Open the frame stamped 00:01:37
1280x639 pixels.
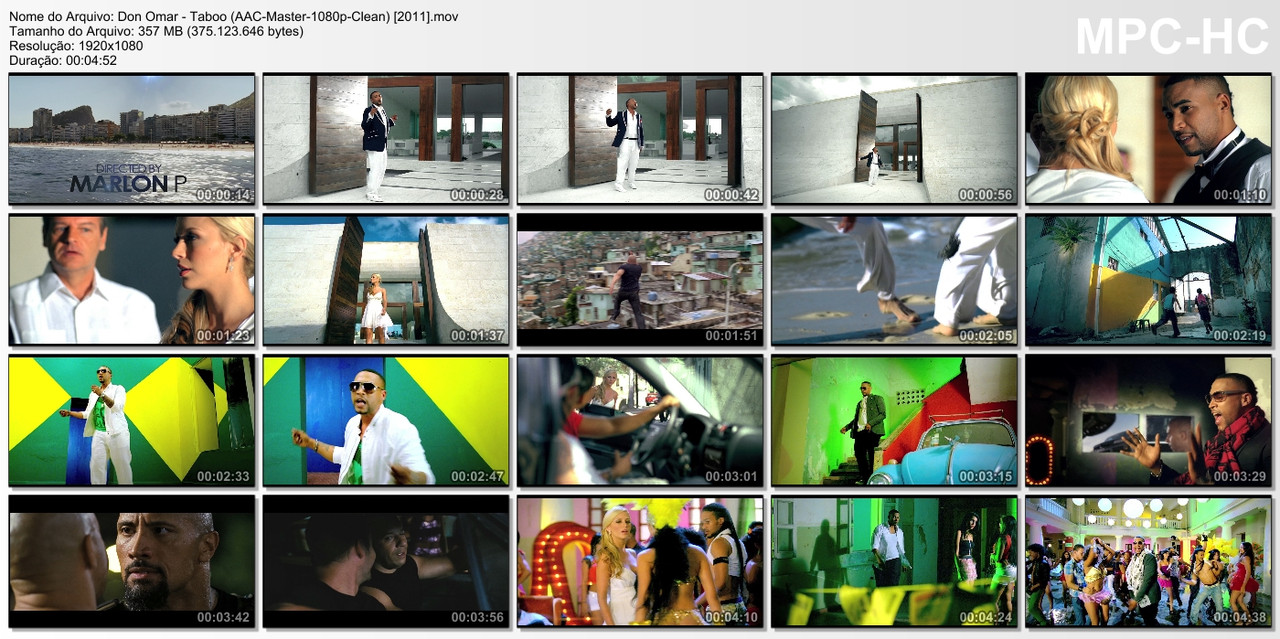pos(386,280)
